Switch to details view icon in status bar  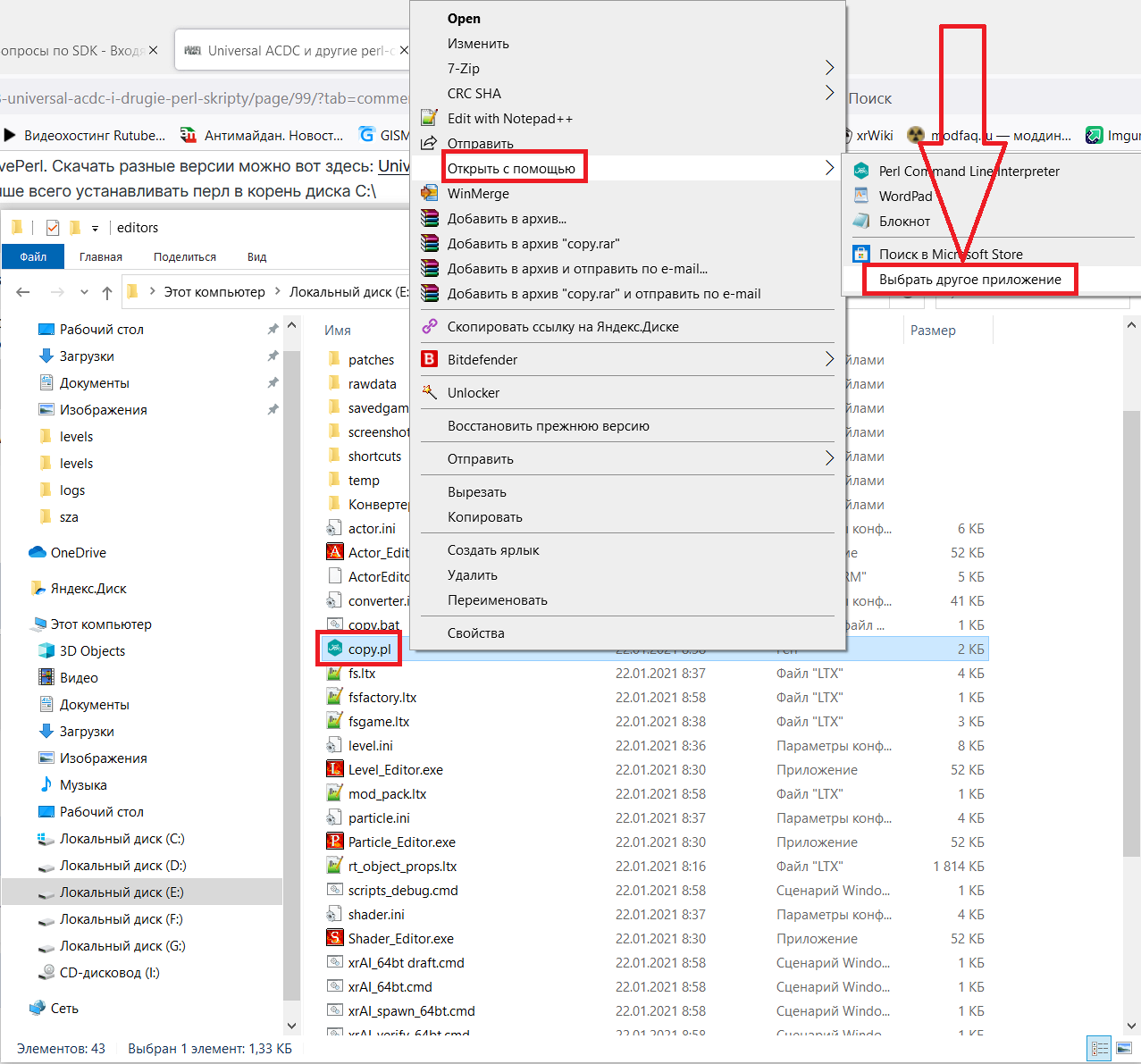pos(1100,1049)
